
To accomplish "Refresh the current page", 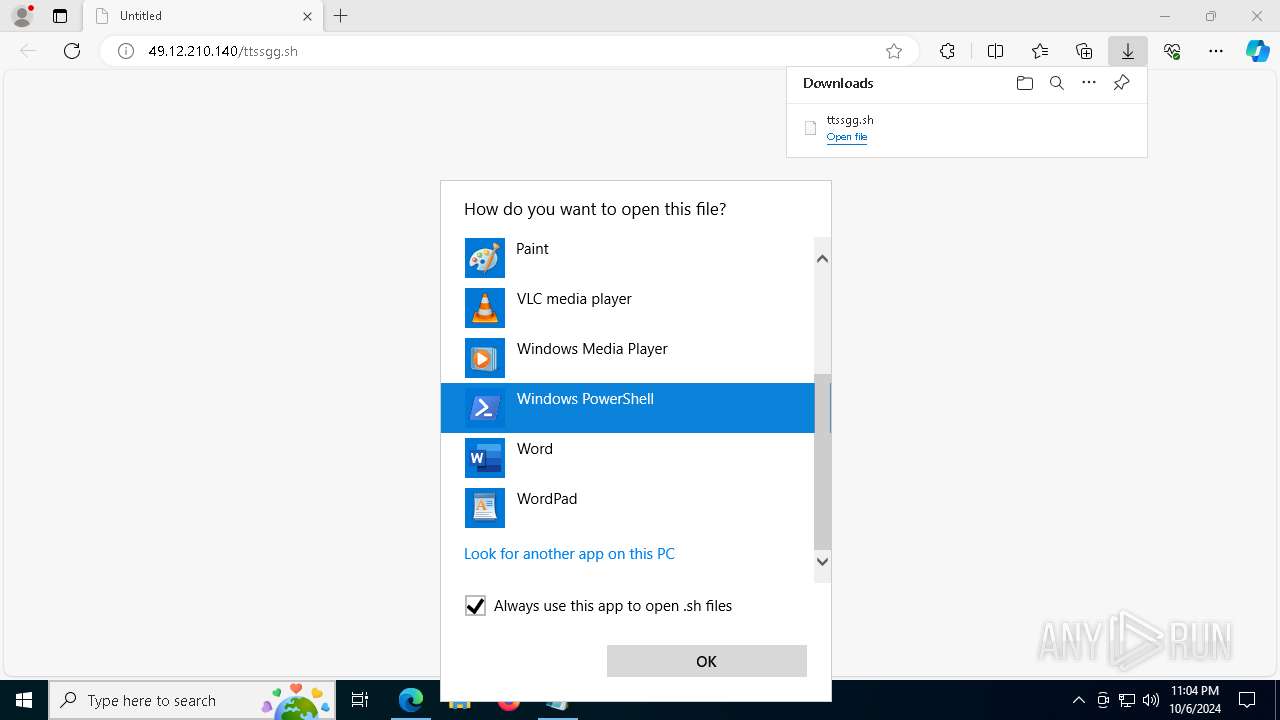I will 72,51.
